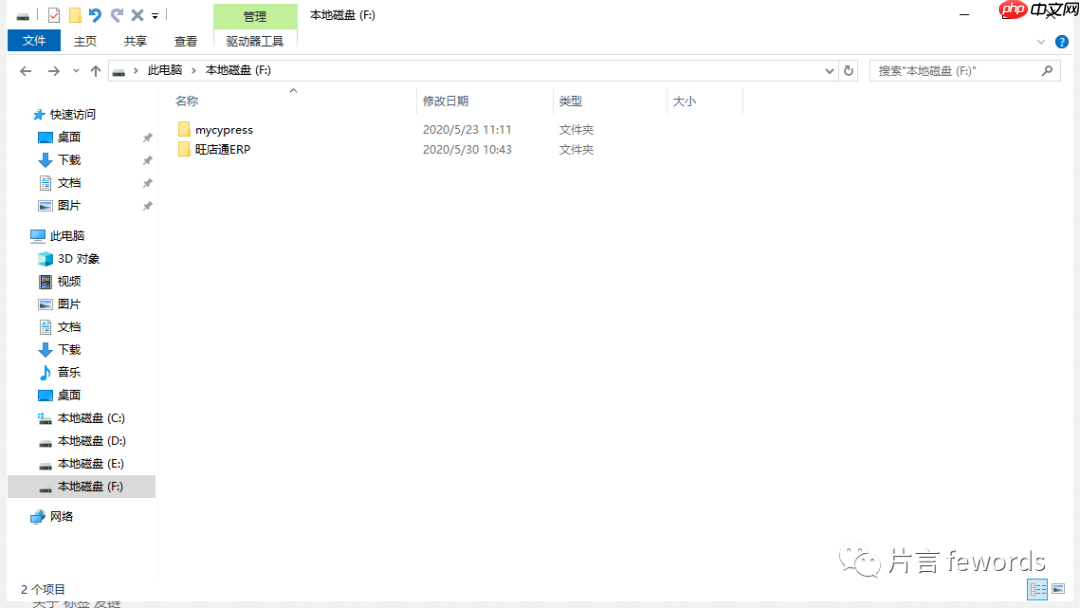
Task: Open 视频 in the navigation pane
Action: tap(69, 281)
